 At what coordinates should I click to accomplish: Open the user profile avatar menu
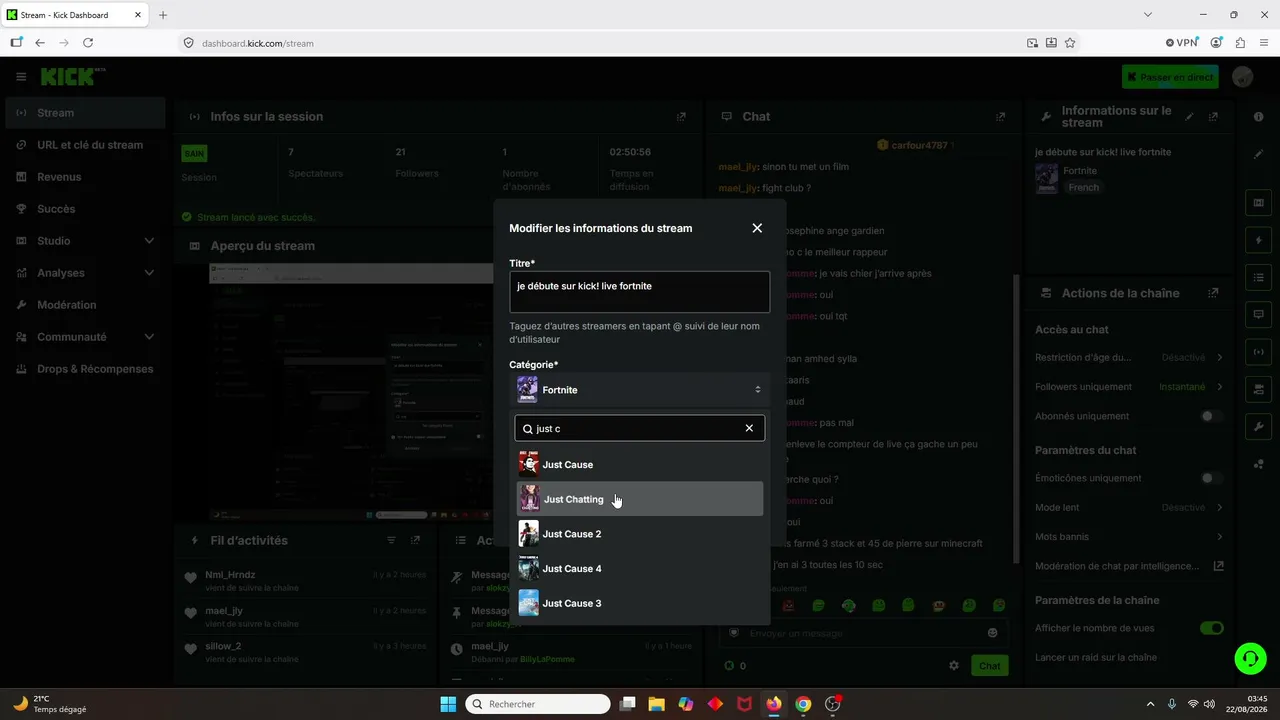[1243, 77]
